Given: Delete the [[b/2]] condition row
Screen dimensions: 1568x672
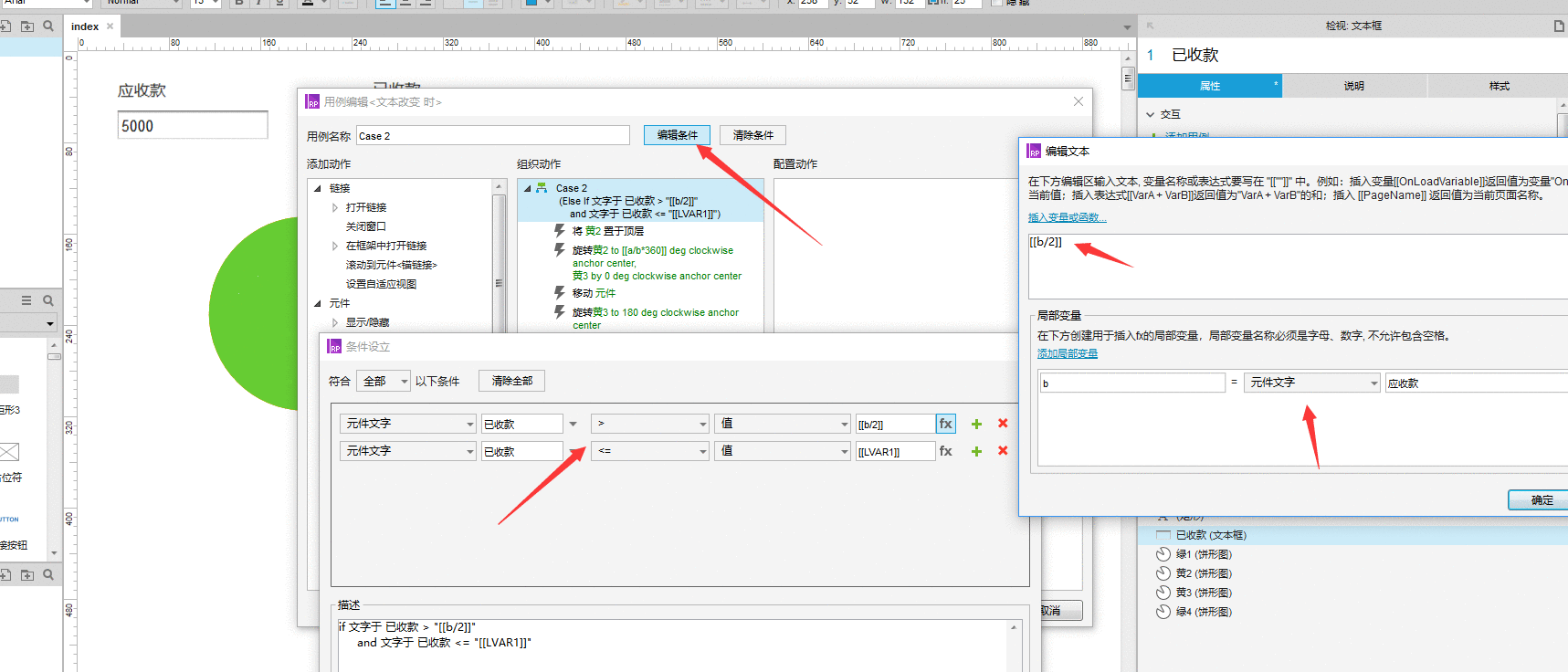Looking at the screenshot, I should pyautogui.click(x=1003, y=424).
